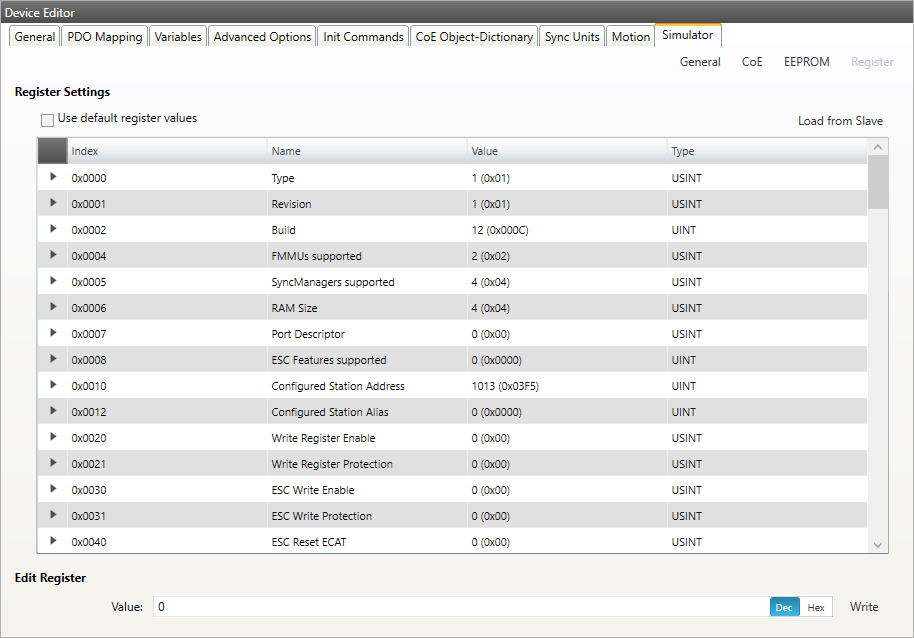Switch to CoE Object-Dictionary tab

click(x=474, y=37)
